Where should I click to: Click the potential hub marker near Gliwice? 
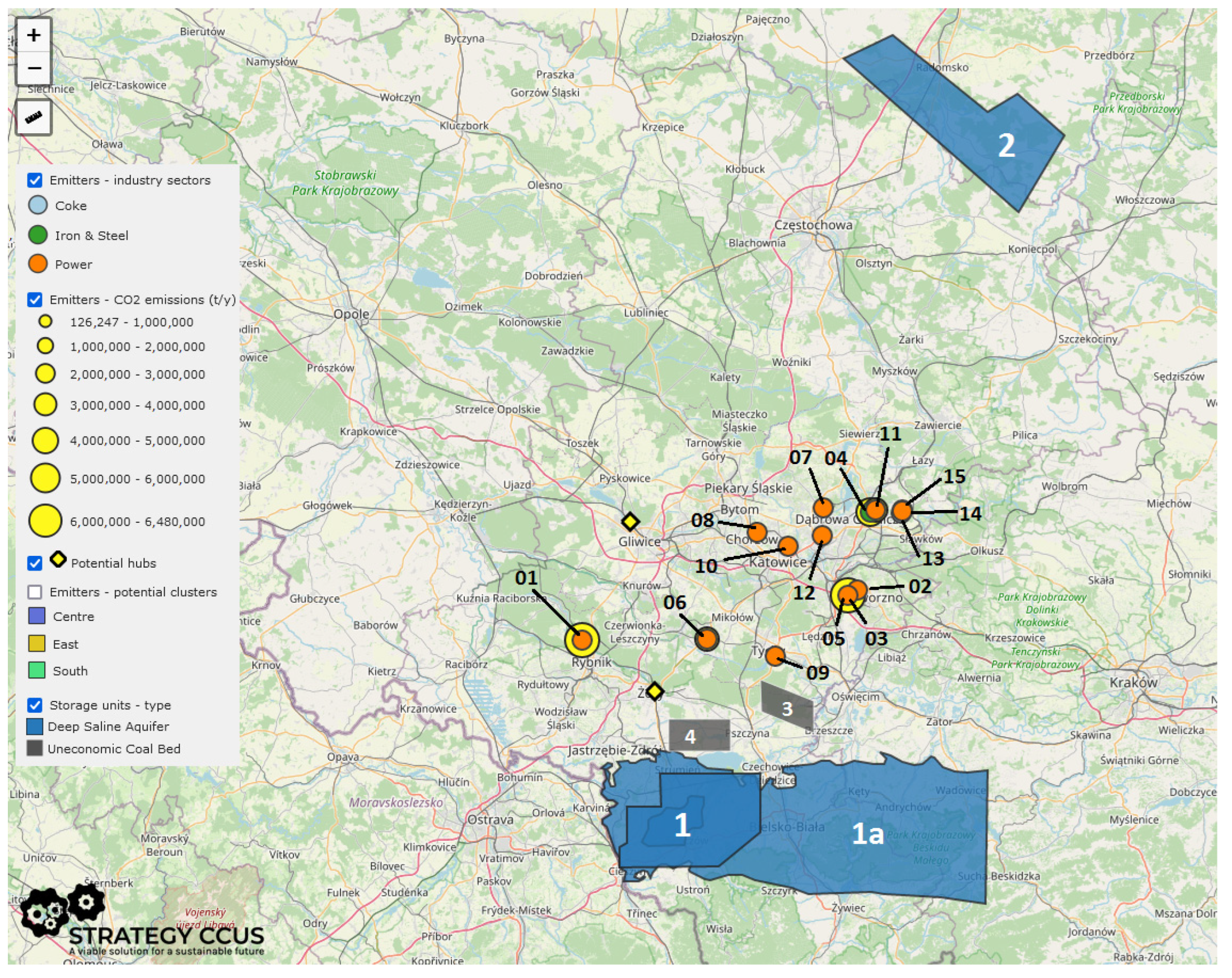coord(629,521)
